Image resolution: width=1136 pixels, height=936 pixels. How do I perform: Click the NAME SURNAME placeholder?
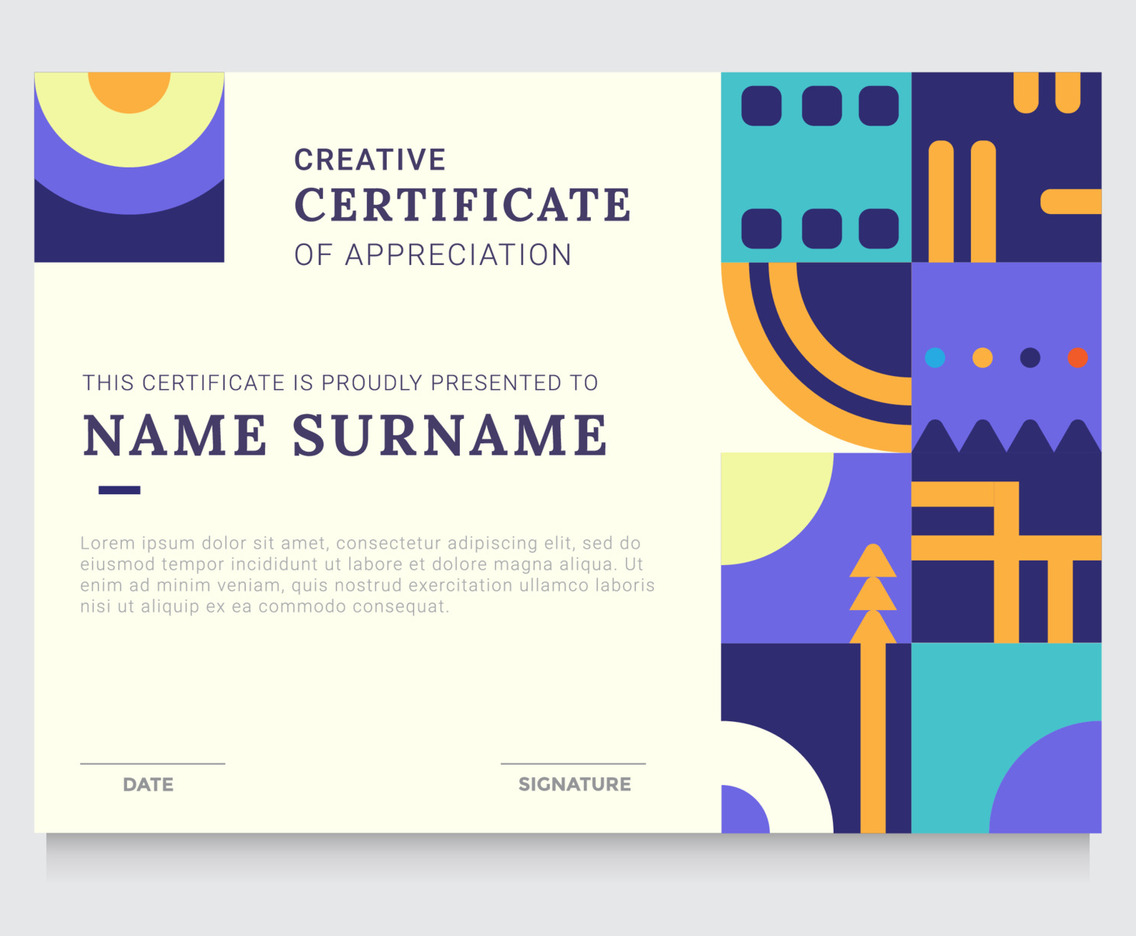(x=345, y=435)
